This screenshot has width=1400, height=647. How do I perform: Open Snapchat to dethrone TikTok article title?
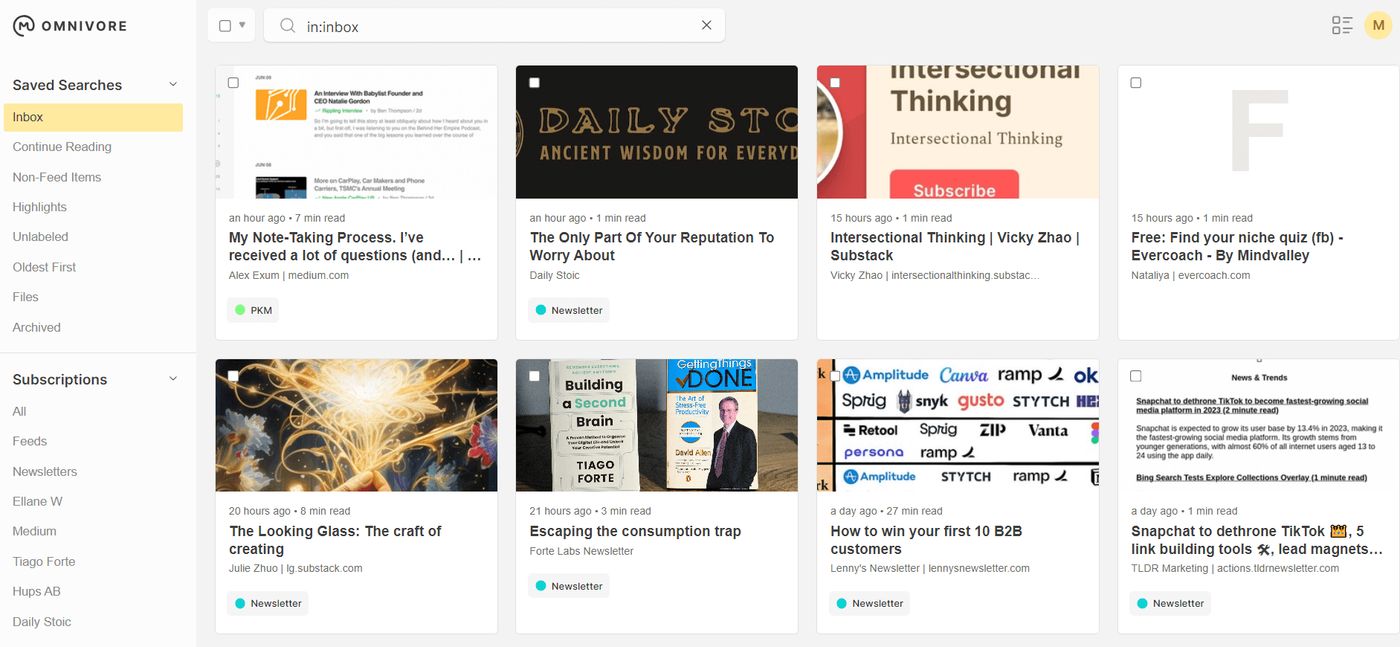[1257, 540]
